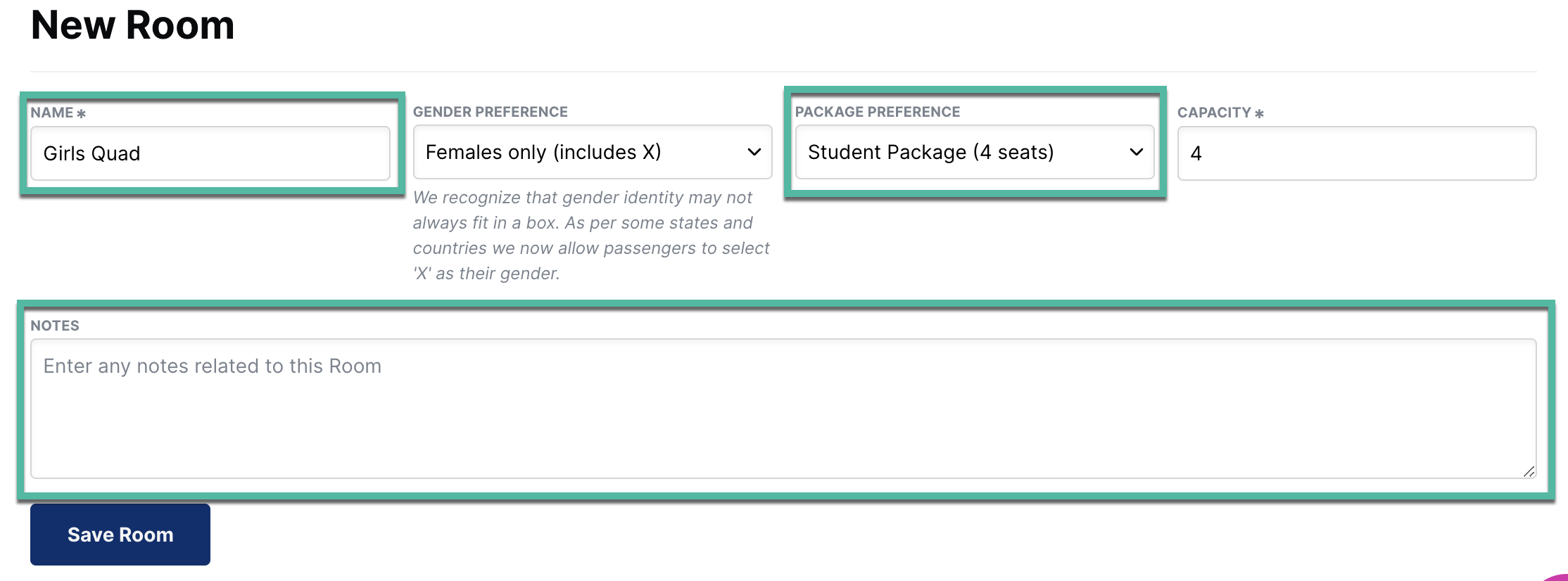
Task: Focus the Name field containing 'Girls Quad'
Action: click(x=210, y=153)
